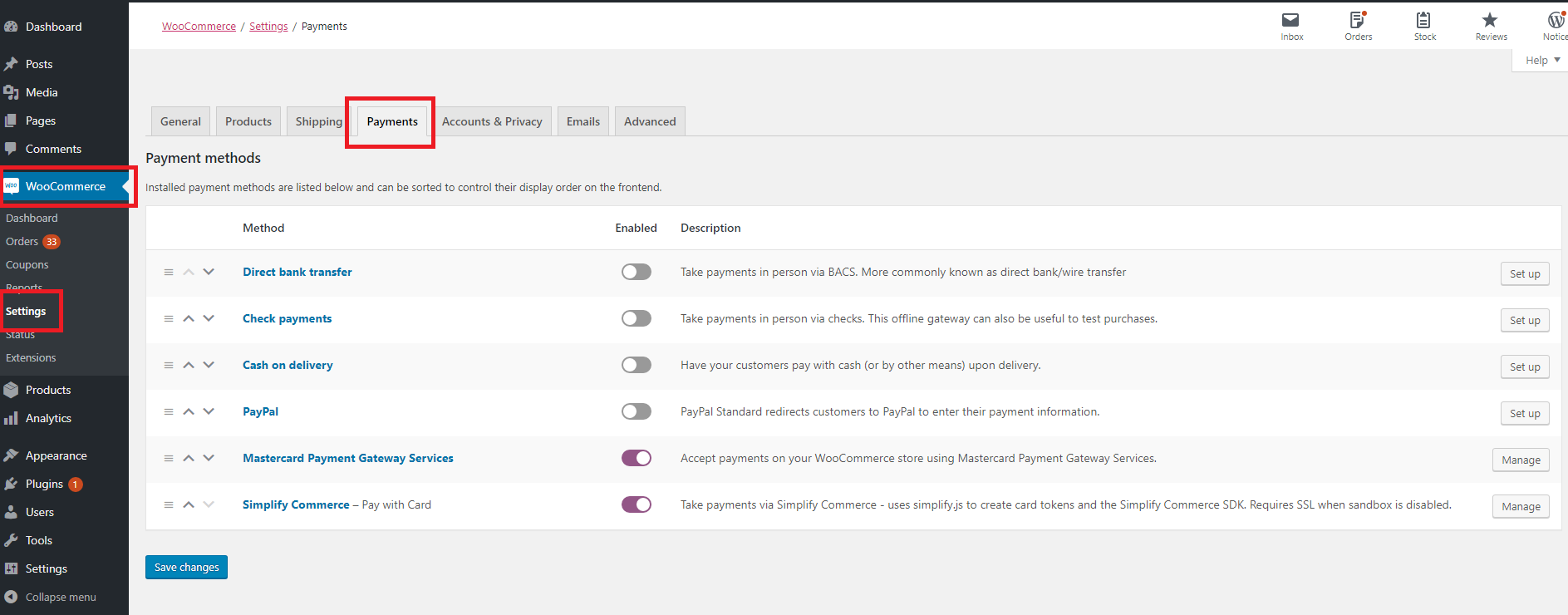Screen dimensions: 1568x615
Task: Click the drag handle for Check payments
Action: (169, 318)
